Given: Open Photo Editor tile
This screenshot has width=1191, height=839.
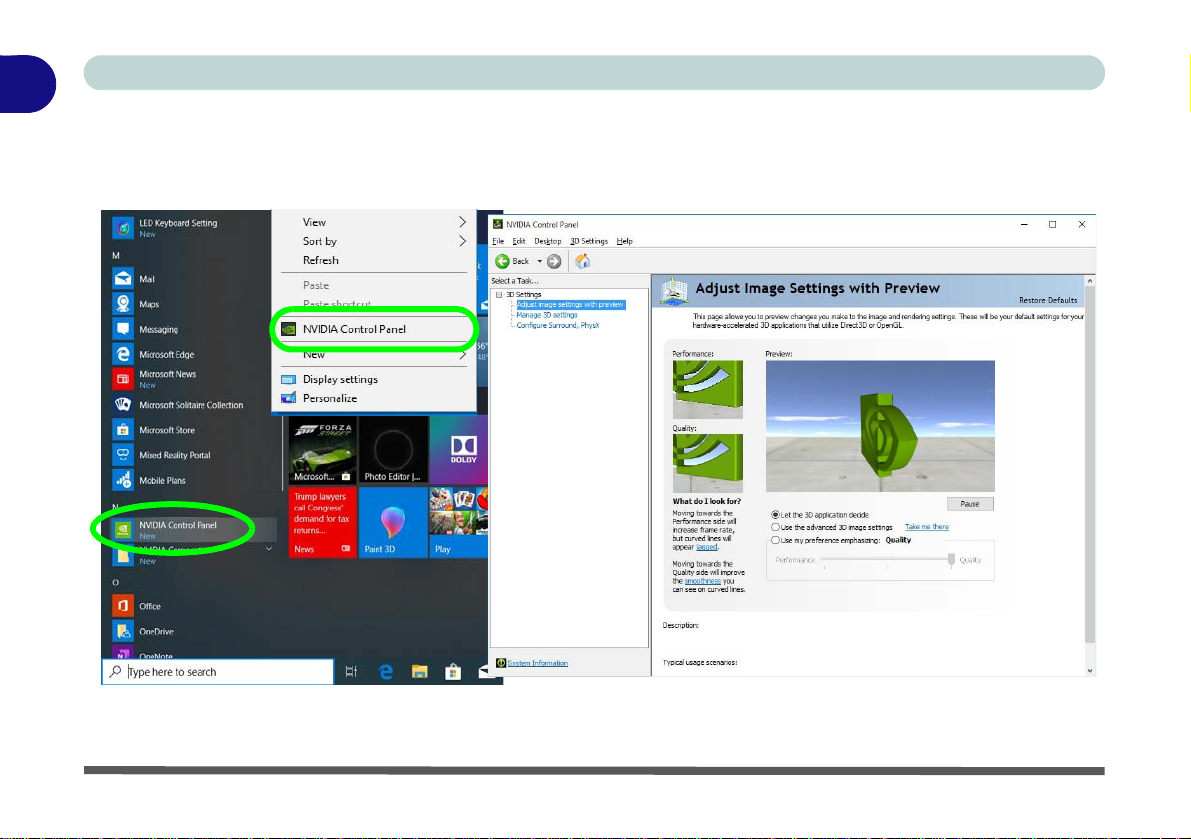Looking at the screenshot, I should point(393,449).
